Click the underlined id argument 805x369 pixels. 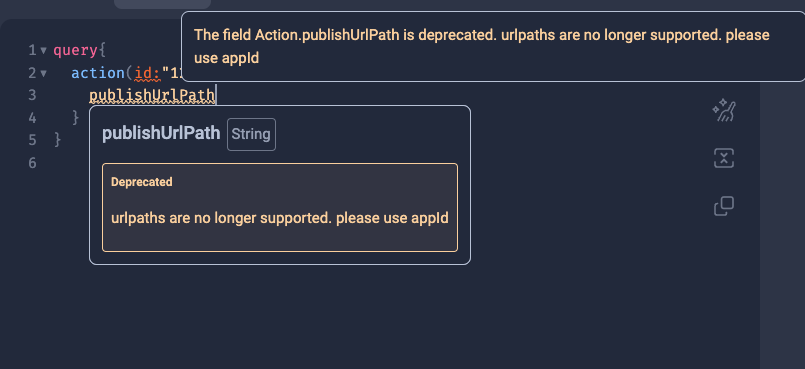147,73
